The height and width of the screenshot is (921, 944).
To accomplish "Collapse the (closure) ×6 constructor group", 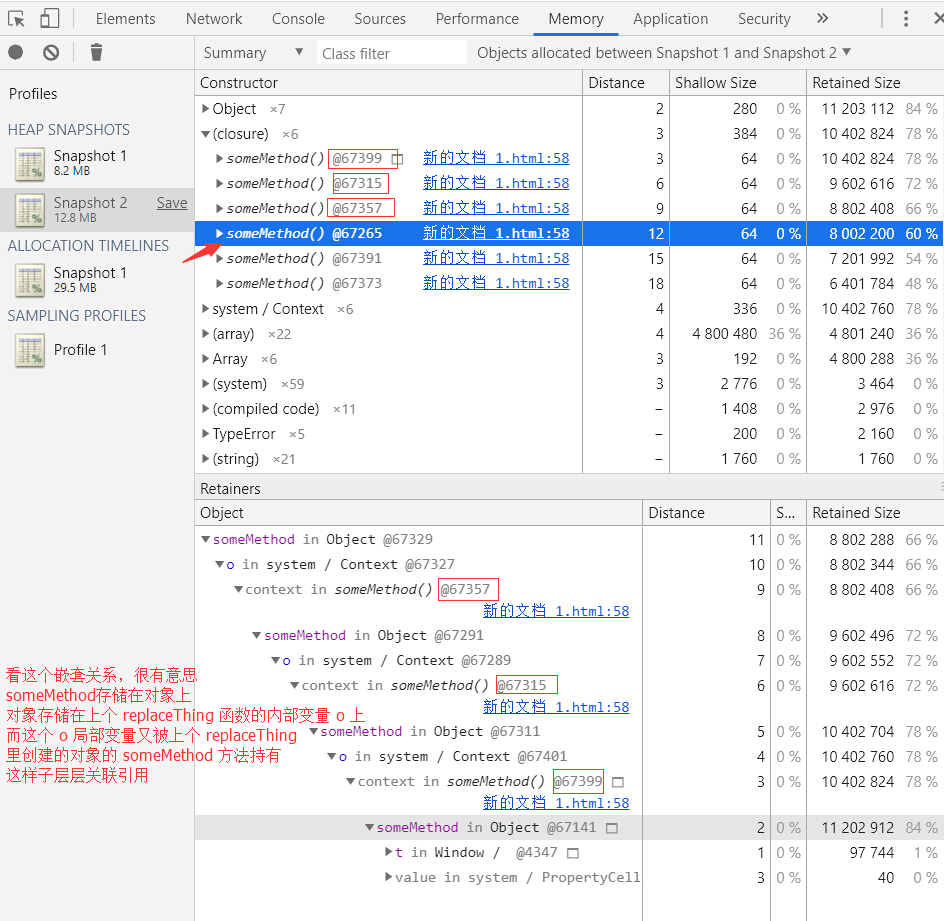I will (x=206, y=134).
